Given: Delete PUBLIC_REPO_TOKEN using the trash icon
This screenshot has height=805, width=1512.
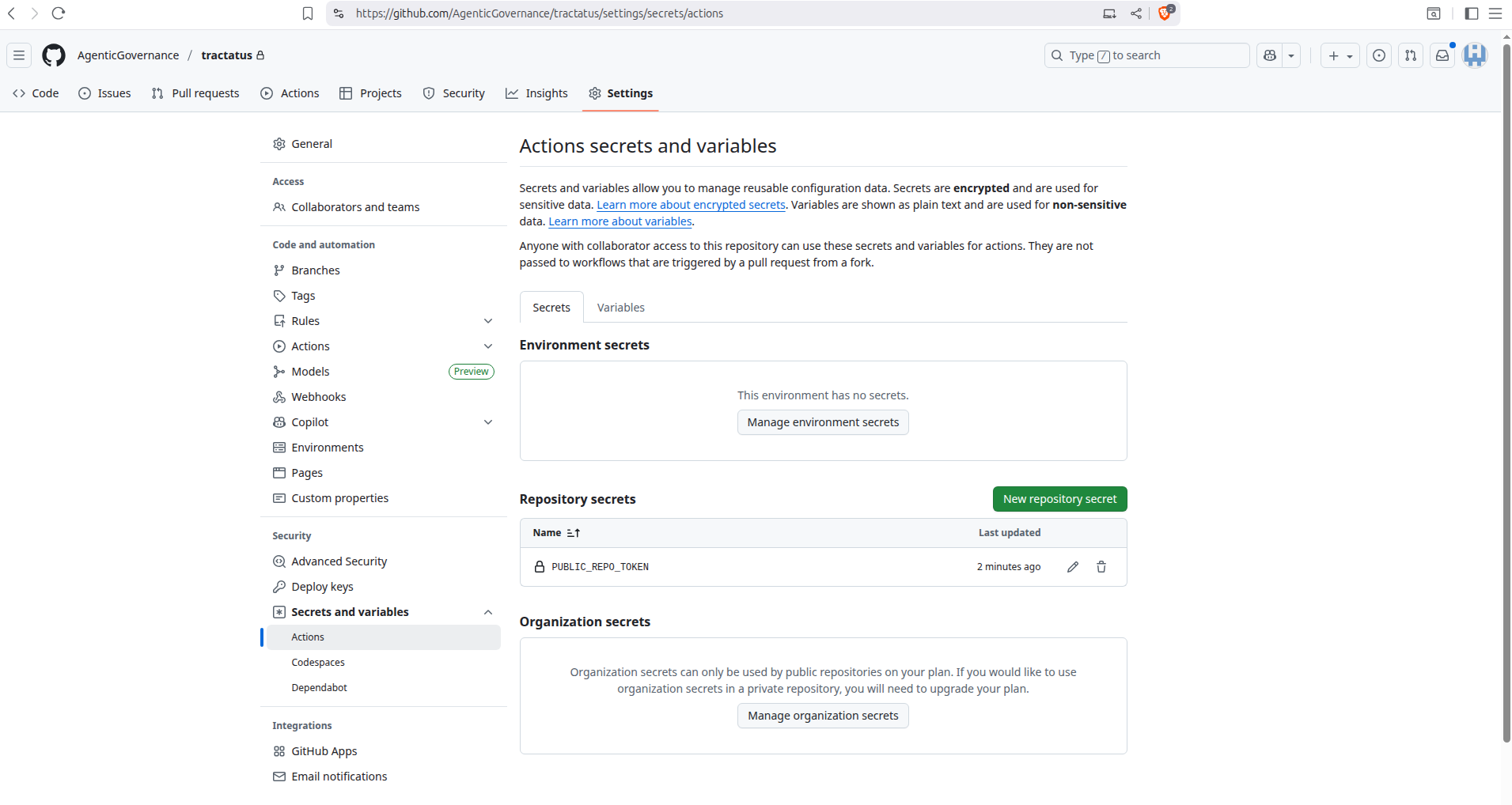Looking at the screenshot, I should (1101, 567).
